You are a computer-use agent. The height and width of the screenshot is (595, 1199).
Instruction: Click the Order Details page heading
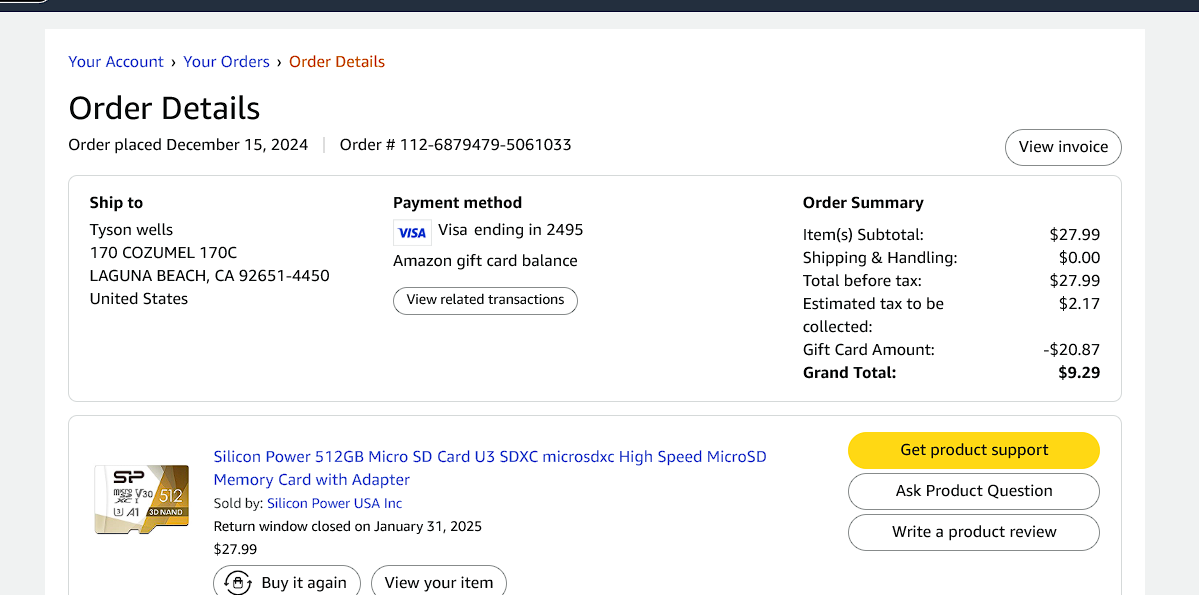(x=164, y=108)
